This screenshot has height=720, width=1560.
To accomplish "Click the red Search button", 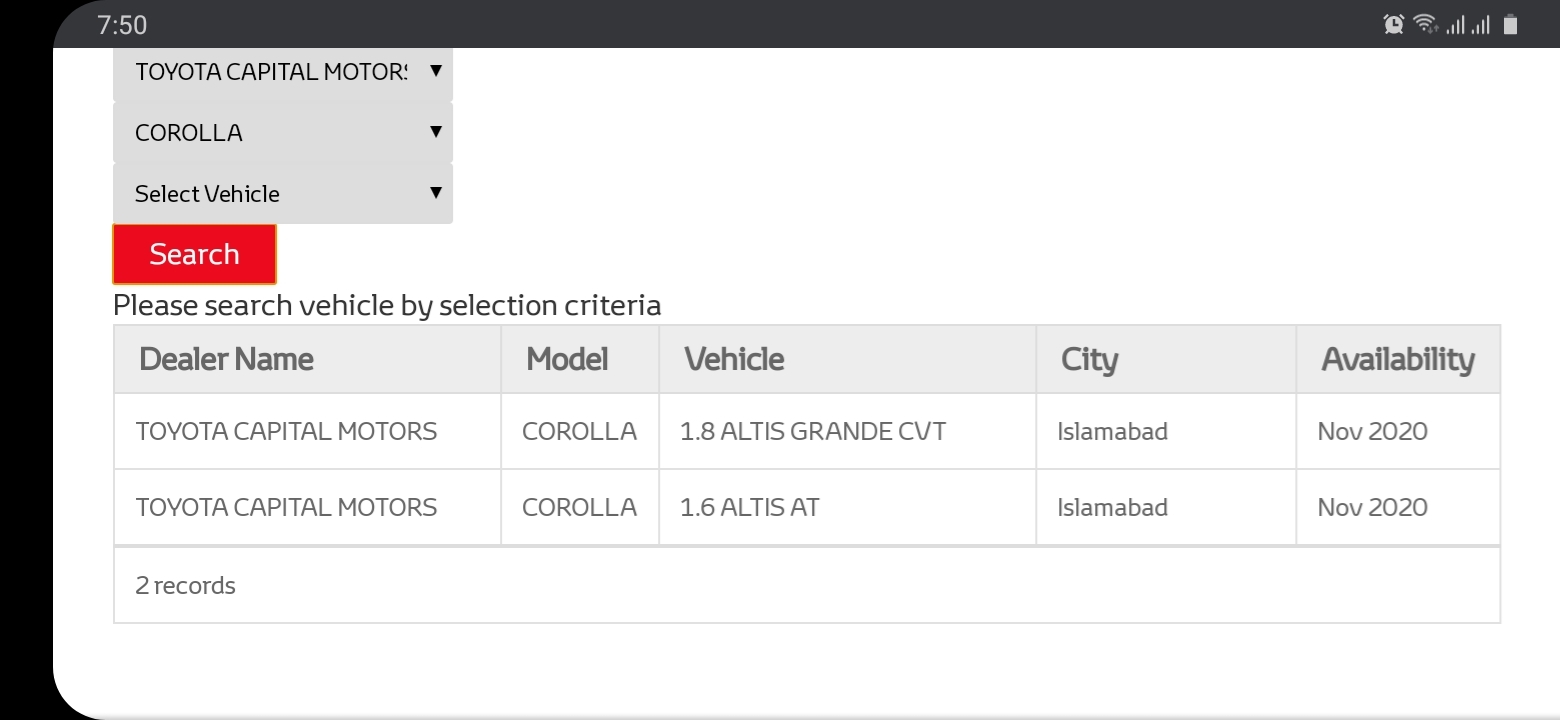I will 194,254.
